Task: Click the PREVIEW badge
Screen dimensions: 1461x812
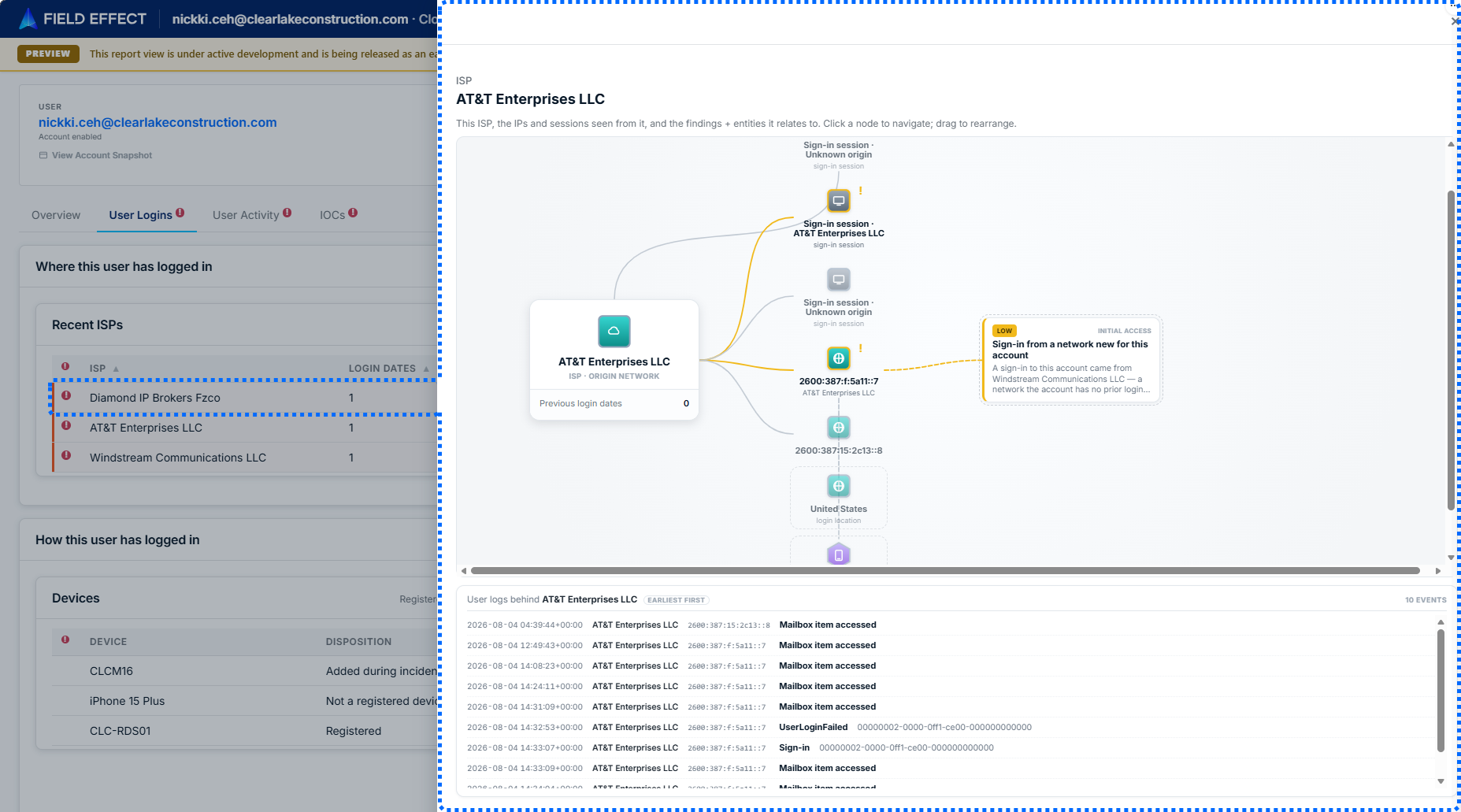Action: (48, 54)
